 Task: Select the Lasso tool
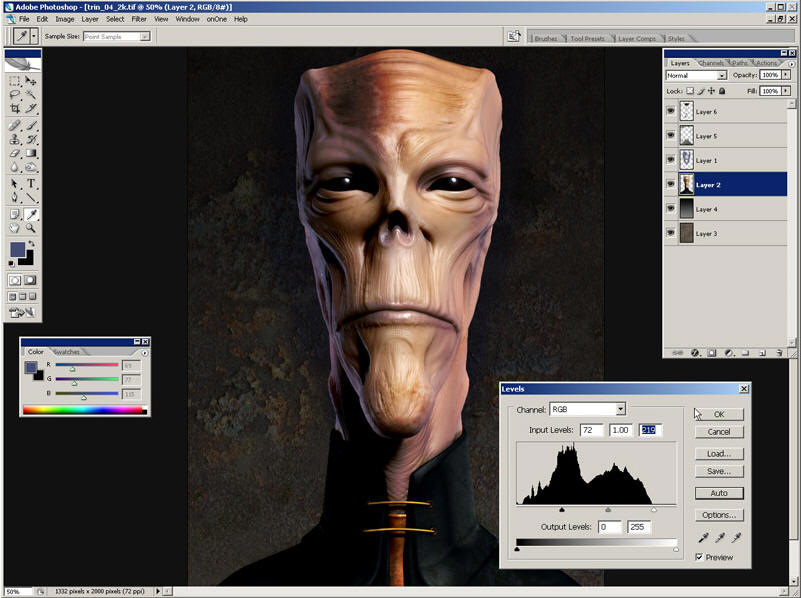(15, 94)
